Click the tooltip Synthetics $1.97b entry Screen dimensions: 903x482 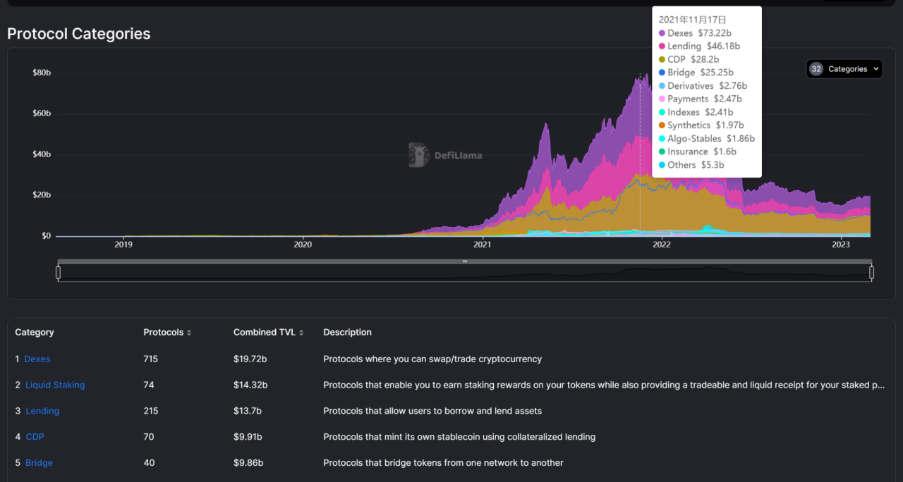coord(701,125)
